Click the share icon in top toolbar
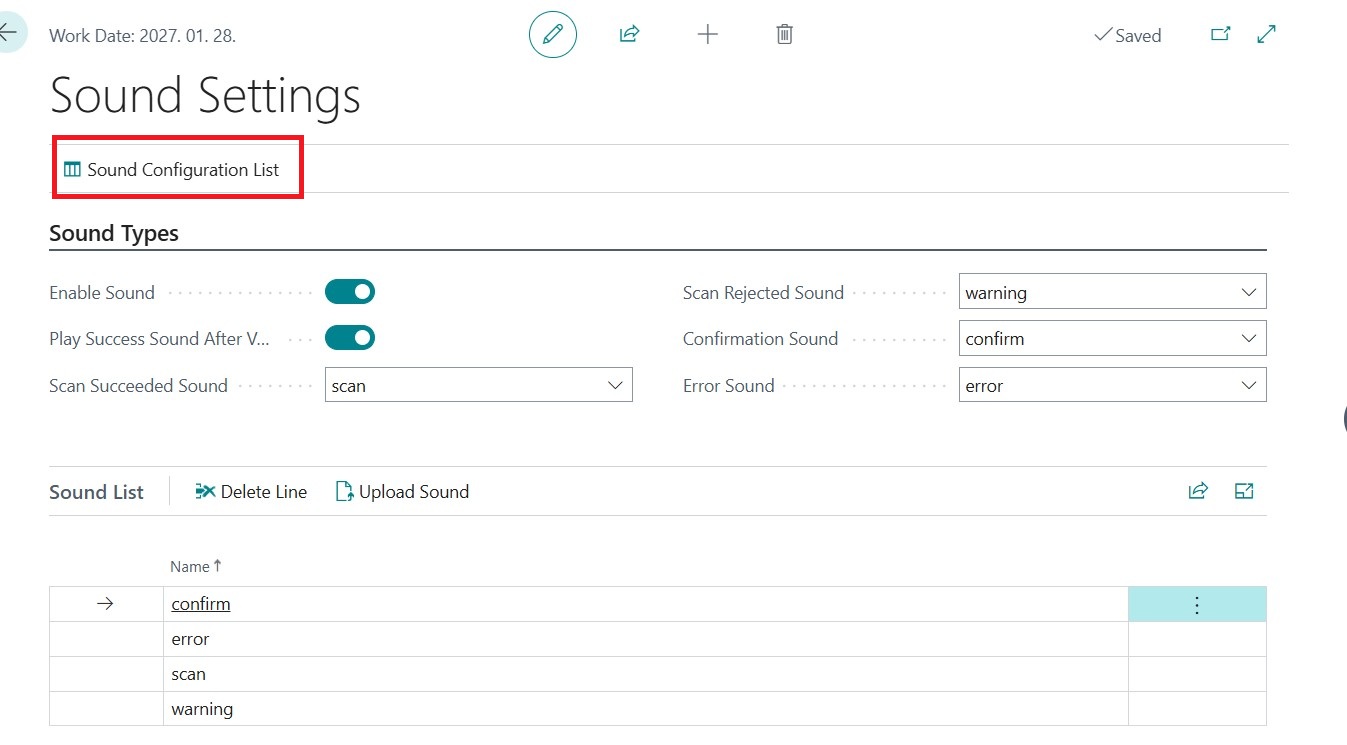This screenshot has height=745, width=1347. (x=629, y=35)
